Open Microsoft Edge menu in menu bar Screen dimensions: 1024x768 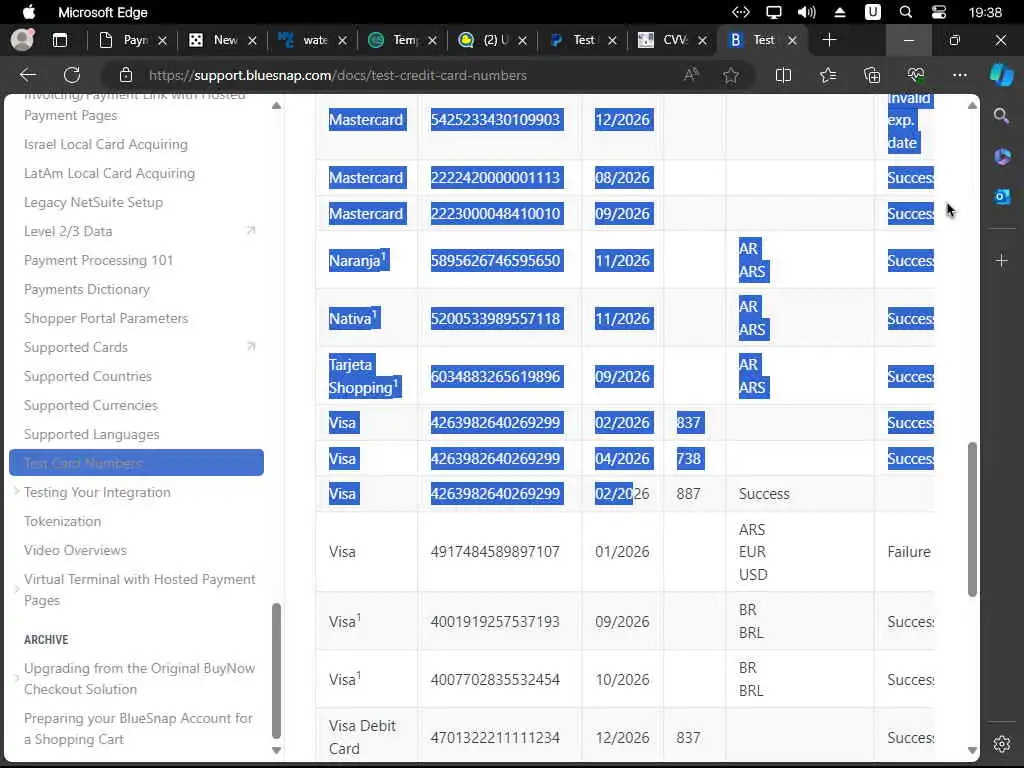pyautogui.click(x=103, y=12)
